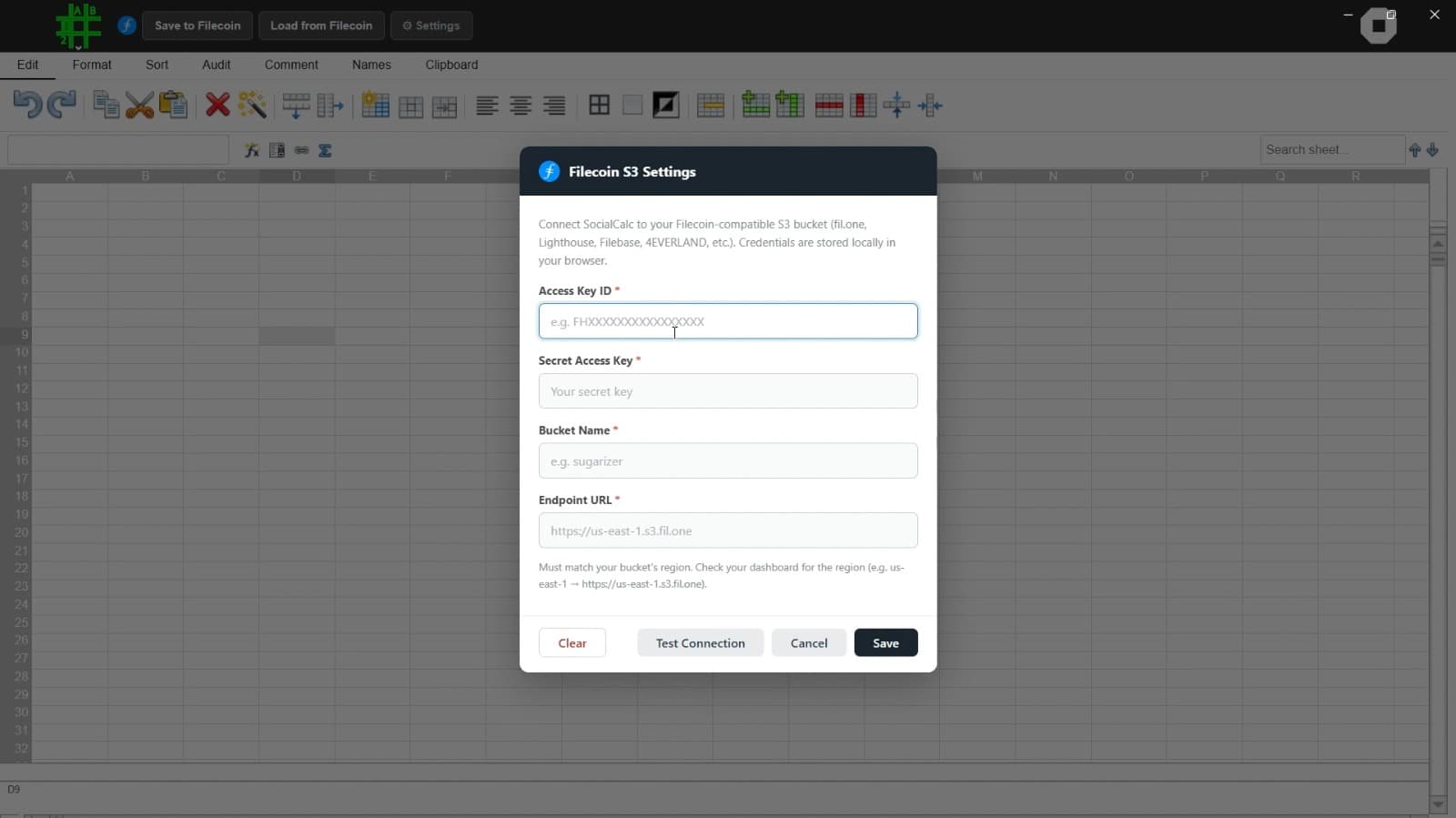The image size is (1456, 818).
Task: Click the search down arrow icon
Action: pyautogui.click(x=1432, y=150)
